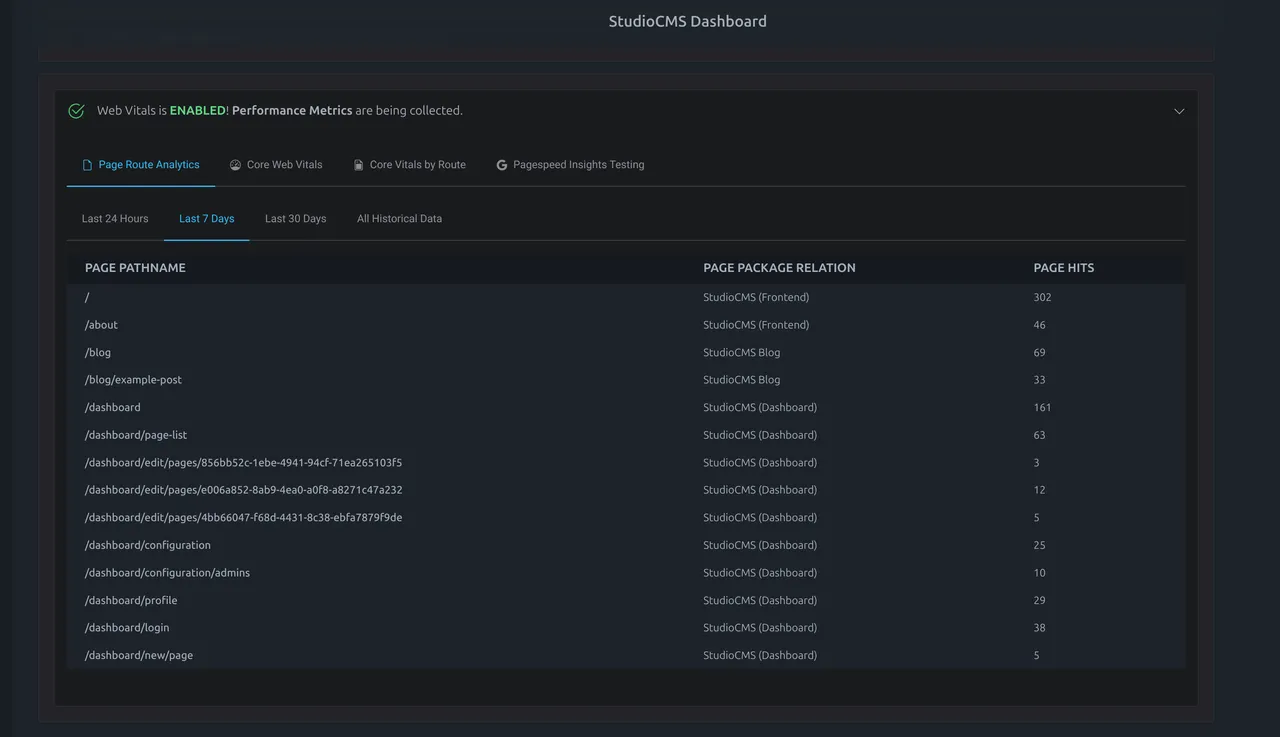Image resolution: width=1280 pixels, height=737 pixels.
Task: Select the Last 7 Days range
Action: click(207, 219)
